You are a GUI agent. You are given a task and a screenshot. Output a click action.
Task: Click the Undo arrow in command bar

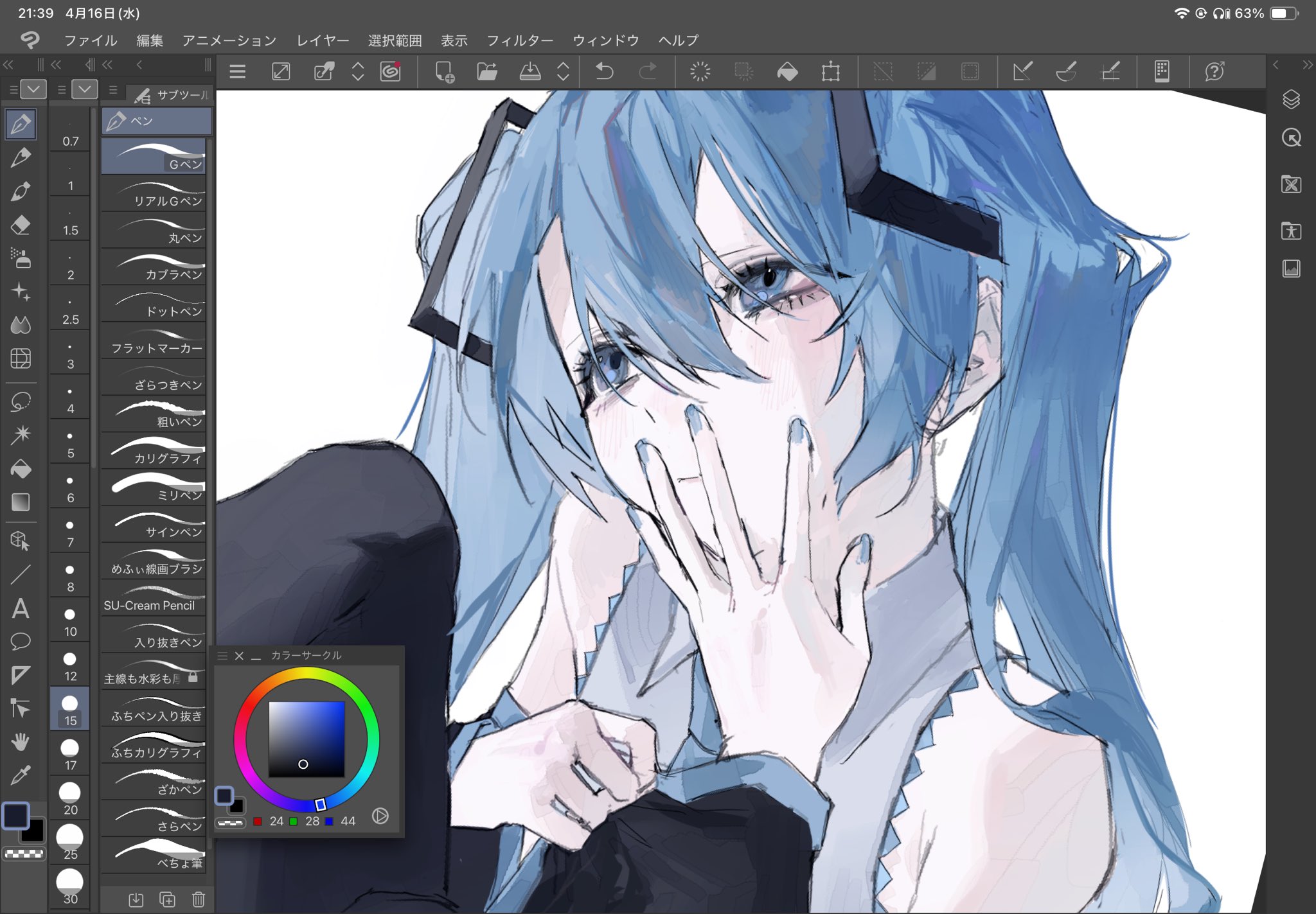604,71
